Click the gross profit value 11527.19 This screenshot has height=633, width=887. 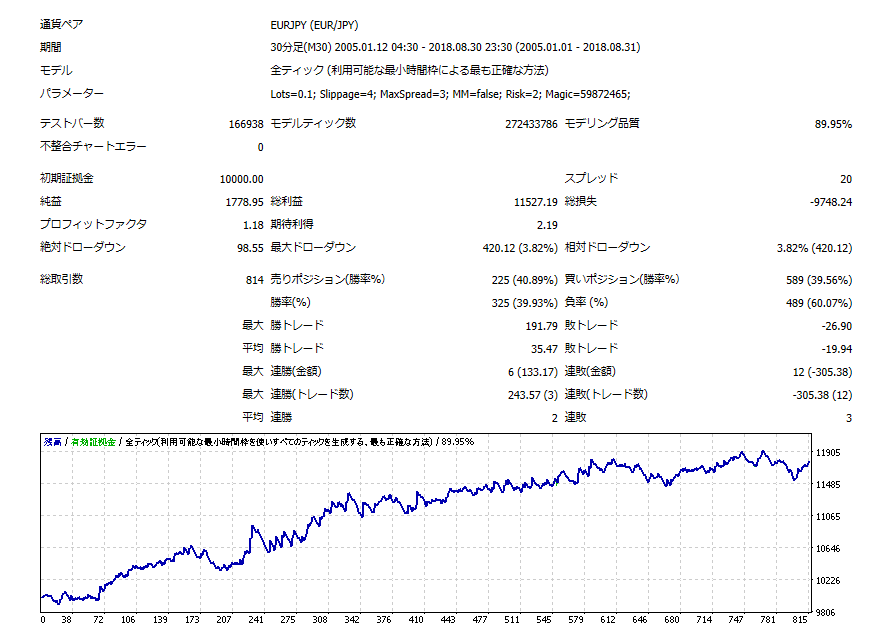click(x=536, y=203)
